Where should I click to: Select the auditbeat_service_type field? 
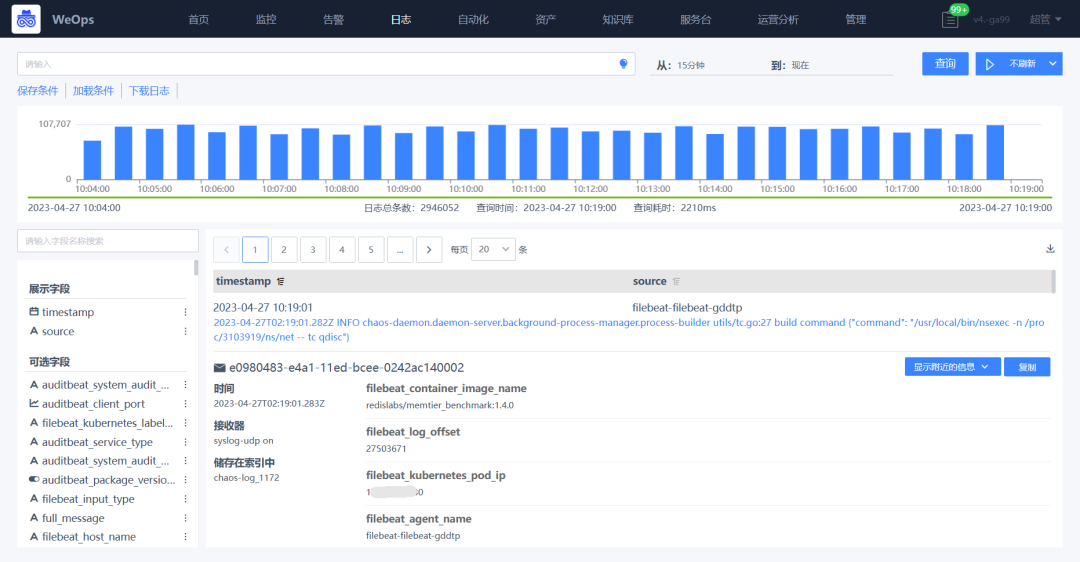[97, 442]
